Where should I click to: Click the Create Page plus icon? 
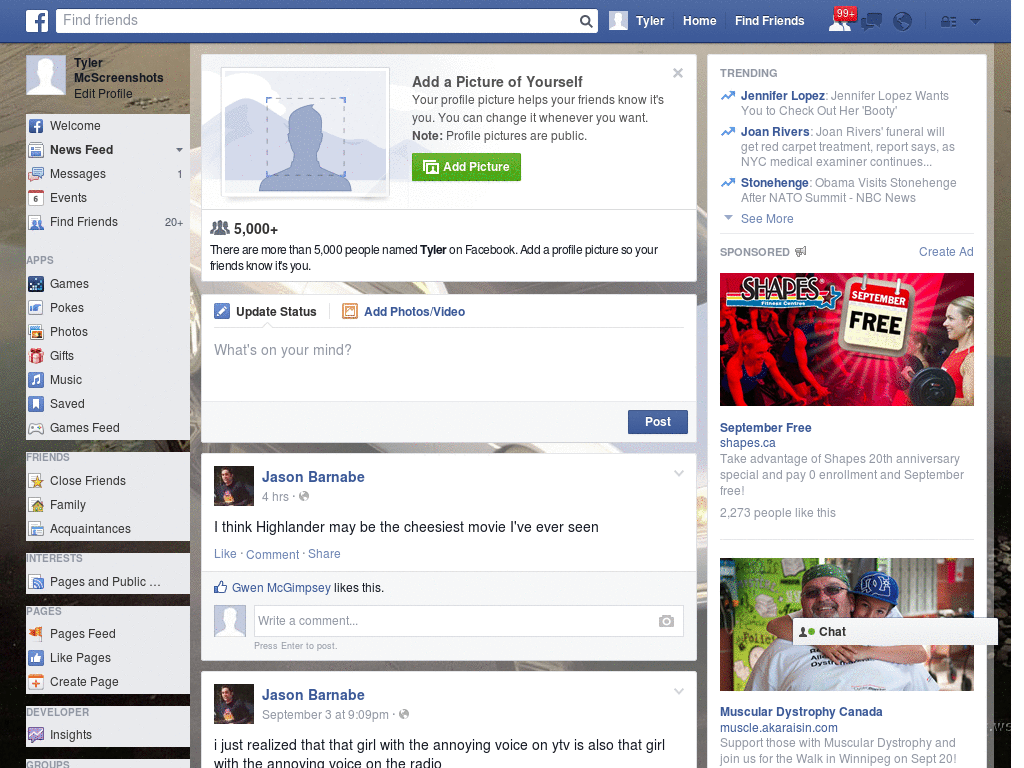coord(36,682)
